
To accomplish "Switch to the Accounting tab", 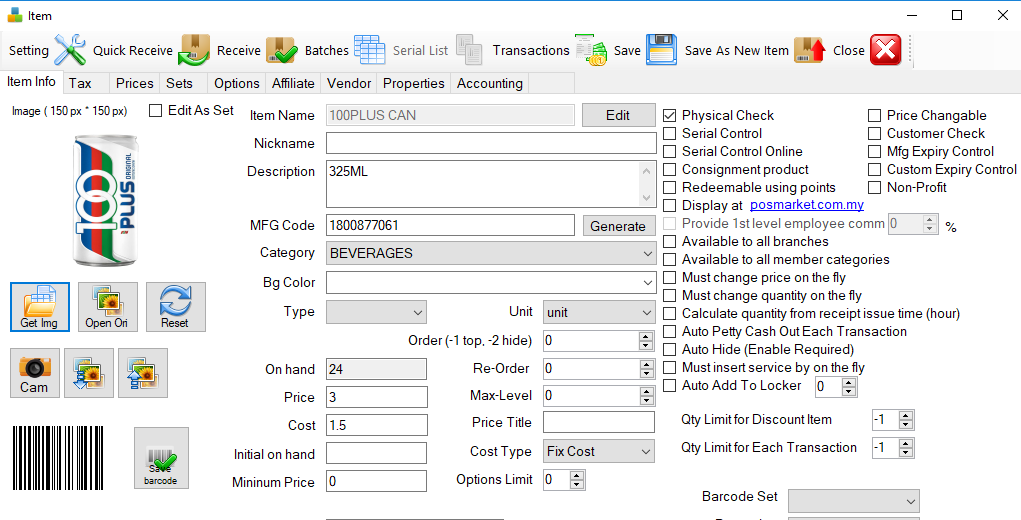I will (x=490, y=83).
